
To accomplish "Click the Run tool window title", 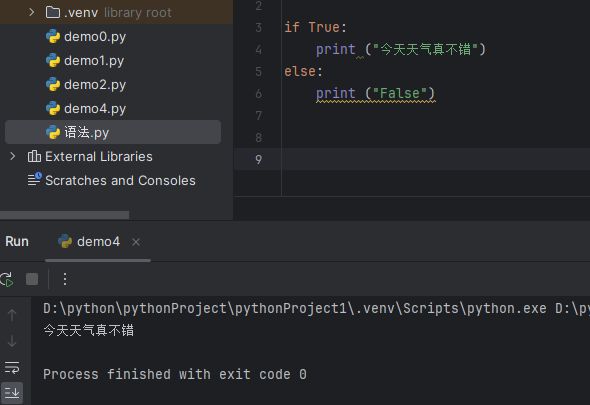I will (17, 242).
